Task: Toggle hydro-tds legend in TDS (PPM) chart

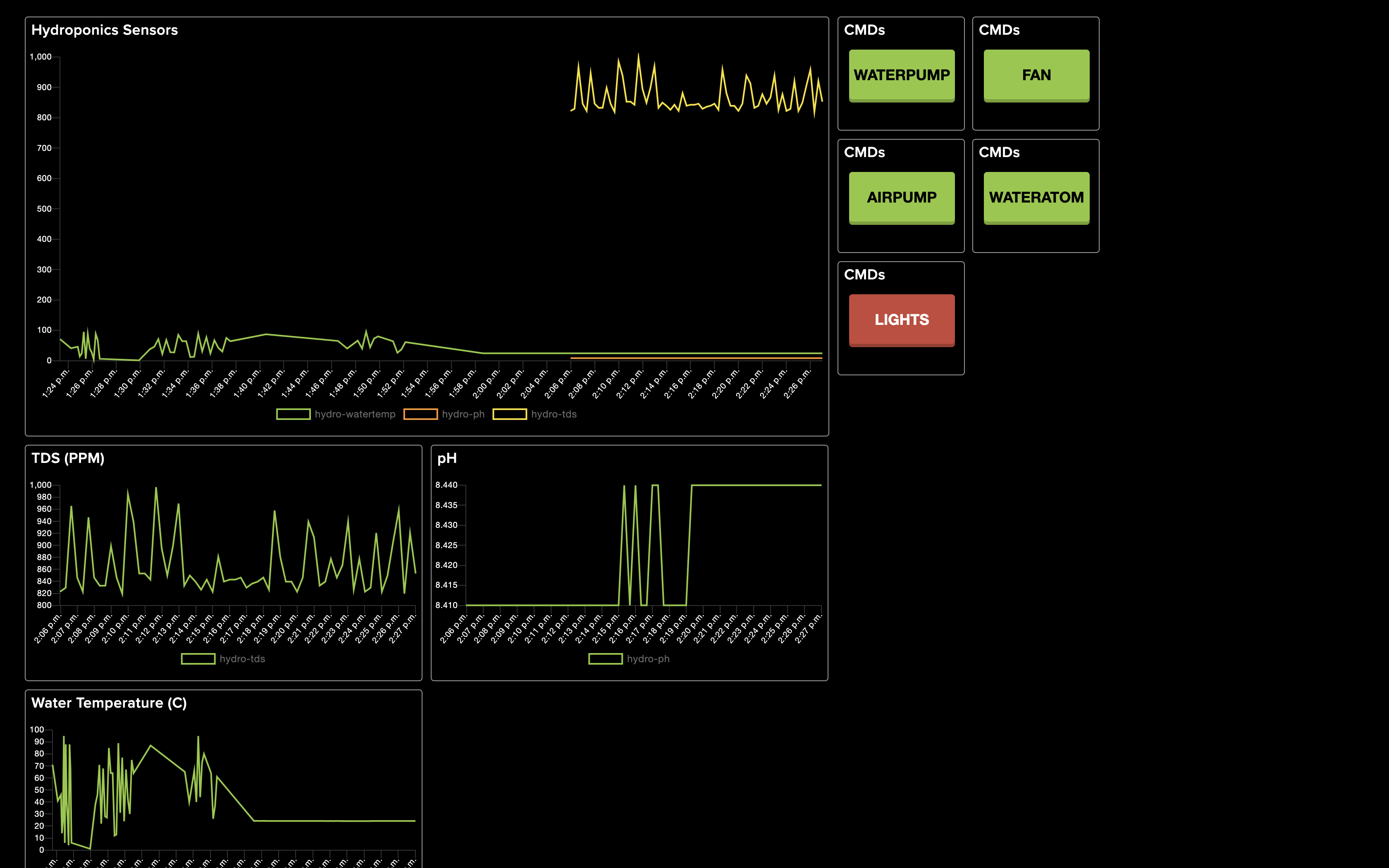Action: [223, 658]
